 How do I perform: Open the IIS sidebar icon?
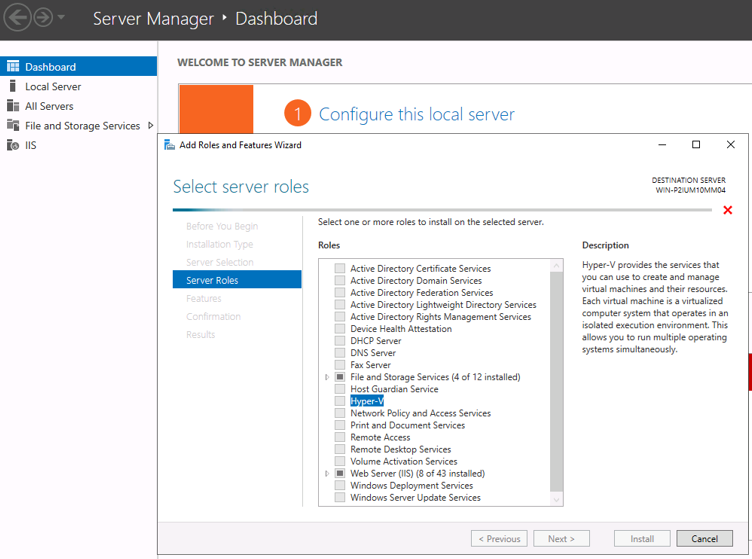coord(13,145)
